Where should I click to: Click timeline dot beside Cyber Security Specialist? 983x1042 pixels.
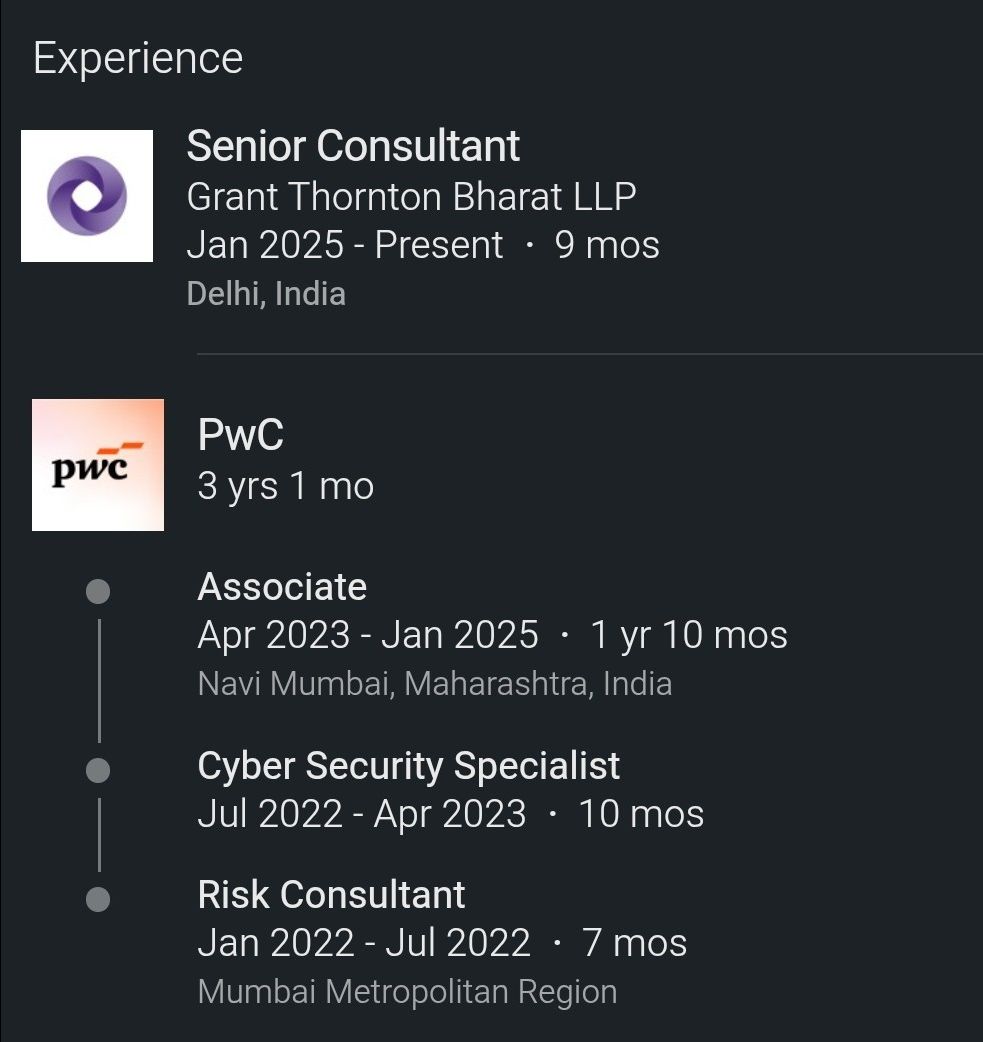click(x=98, y=771)
